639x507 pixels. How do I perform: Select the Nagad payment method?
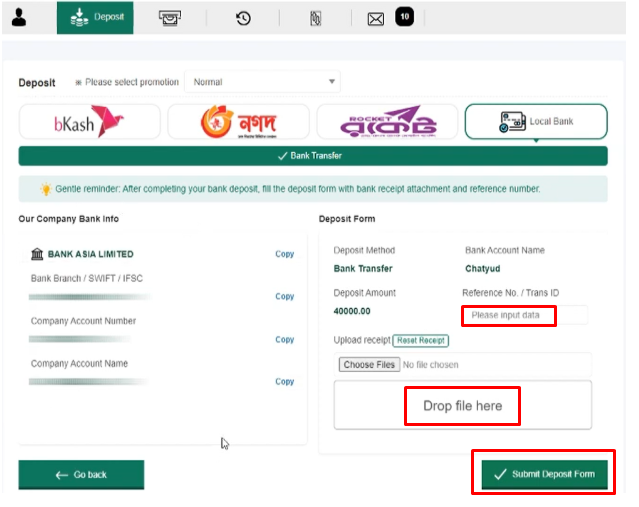[x=238, y=121]
